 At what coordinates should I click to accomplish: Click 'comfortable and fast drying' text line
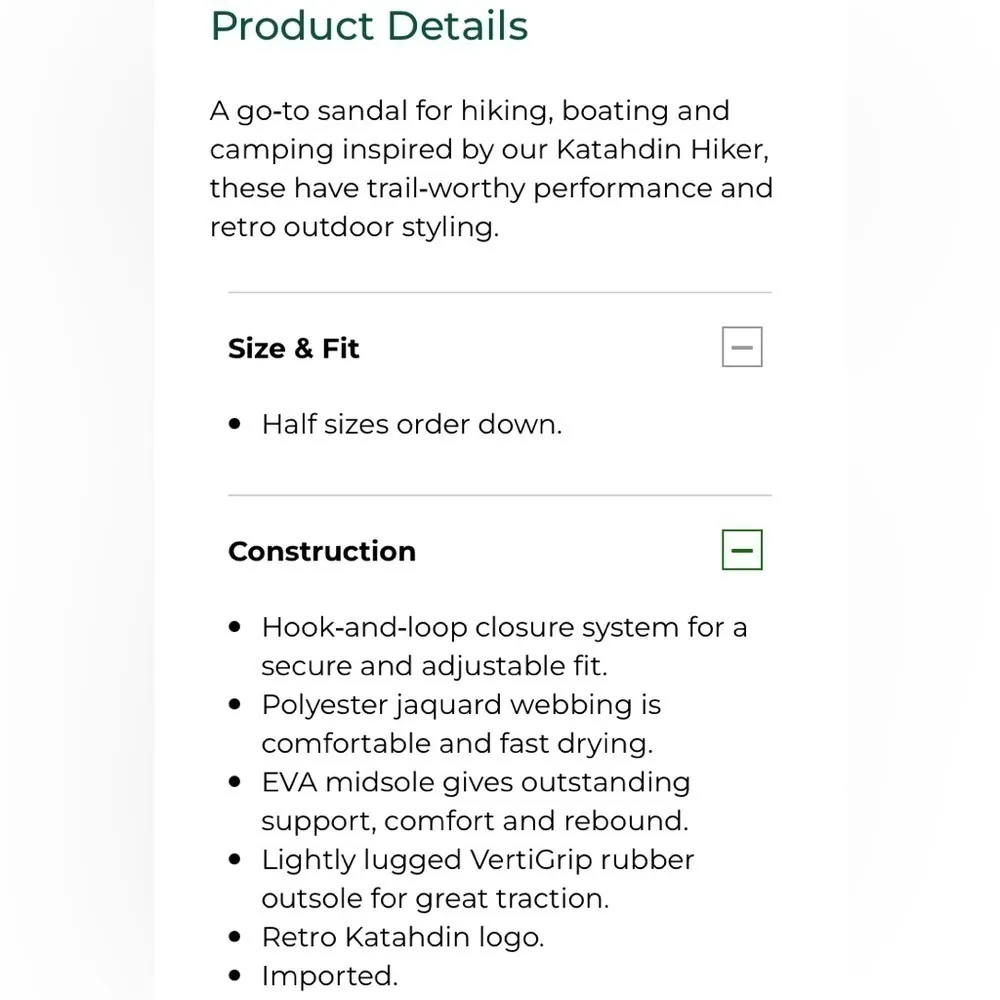coord(456,743)
